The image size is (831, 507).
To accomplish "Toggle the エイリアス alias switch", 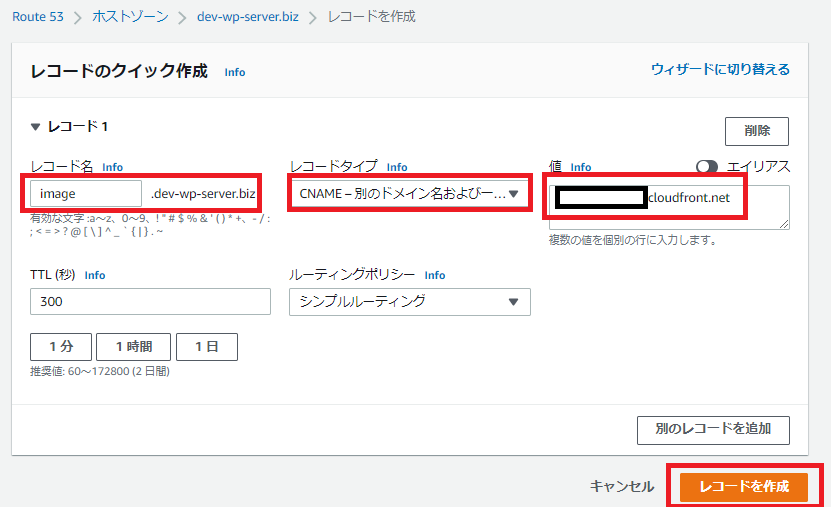I will [x=708, y=167].
